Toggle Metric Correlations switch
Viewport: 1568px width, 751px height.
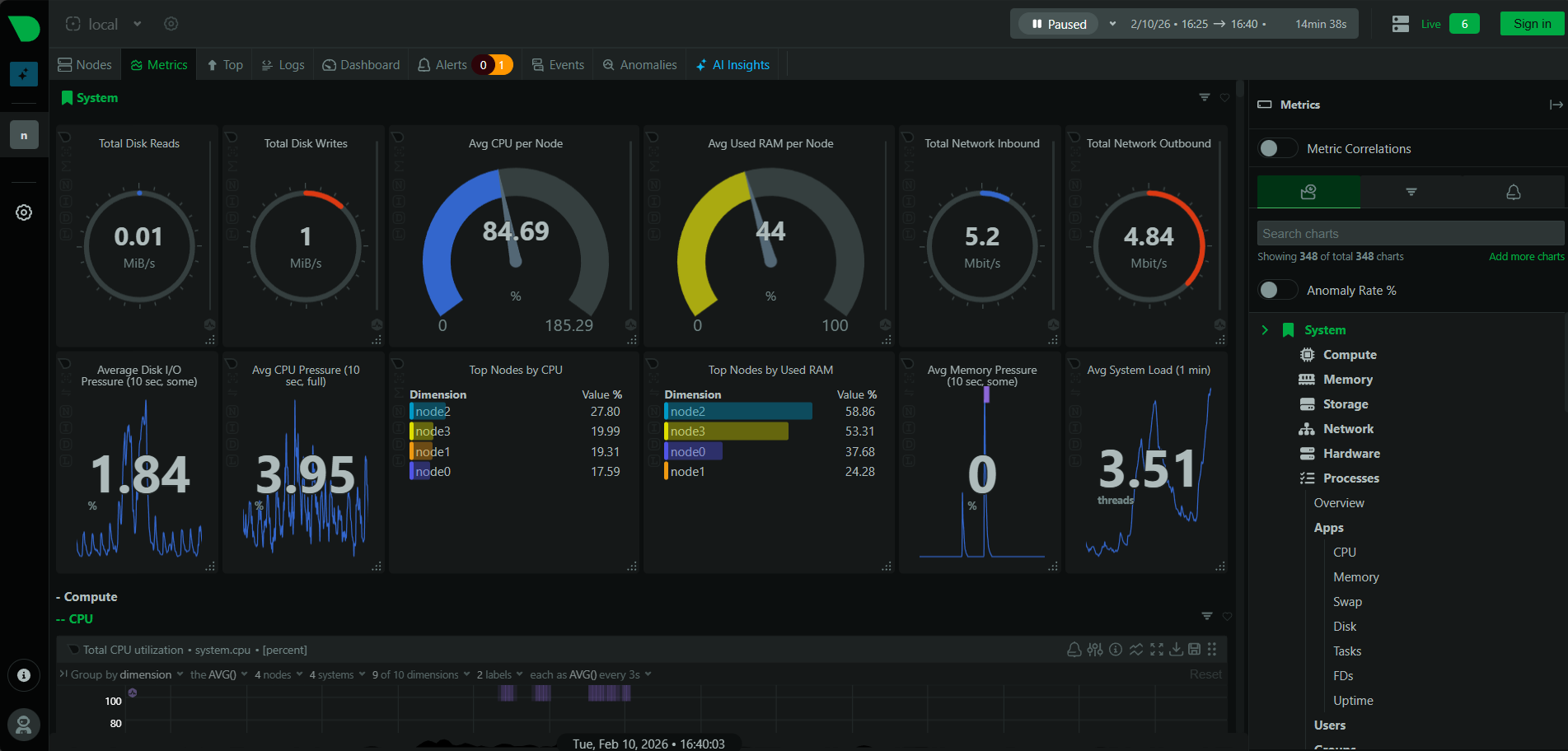click(1278, 148)
